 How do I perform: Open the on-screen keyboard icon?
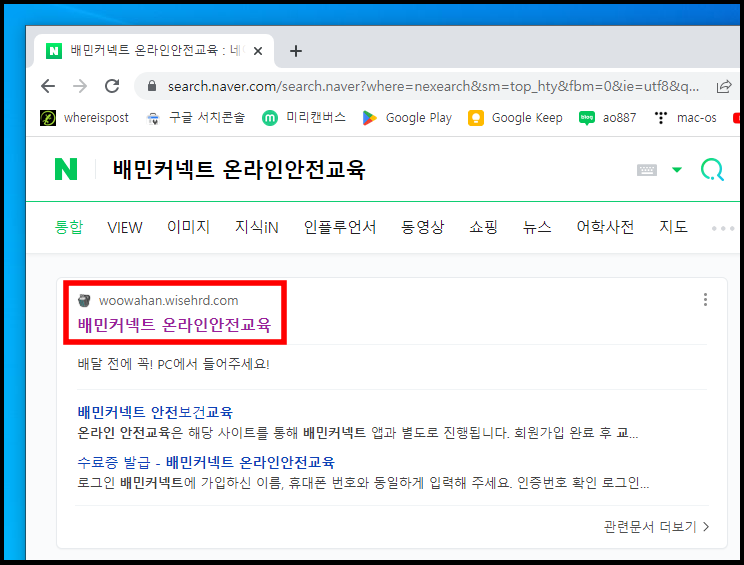click(647, 170)
